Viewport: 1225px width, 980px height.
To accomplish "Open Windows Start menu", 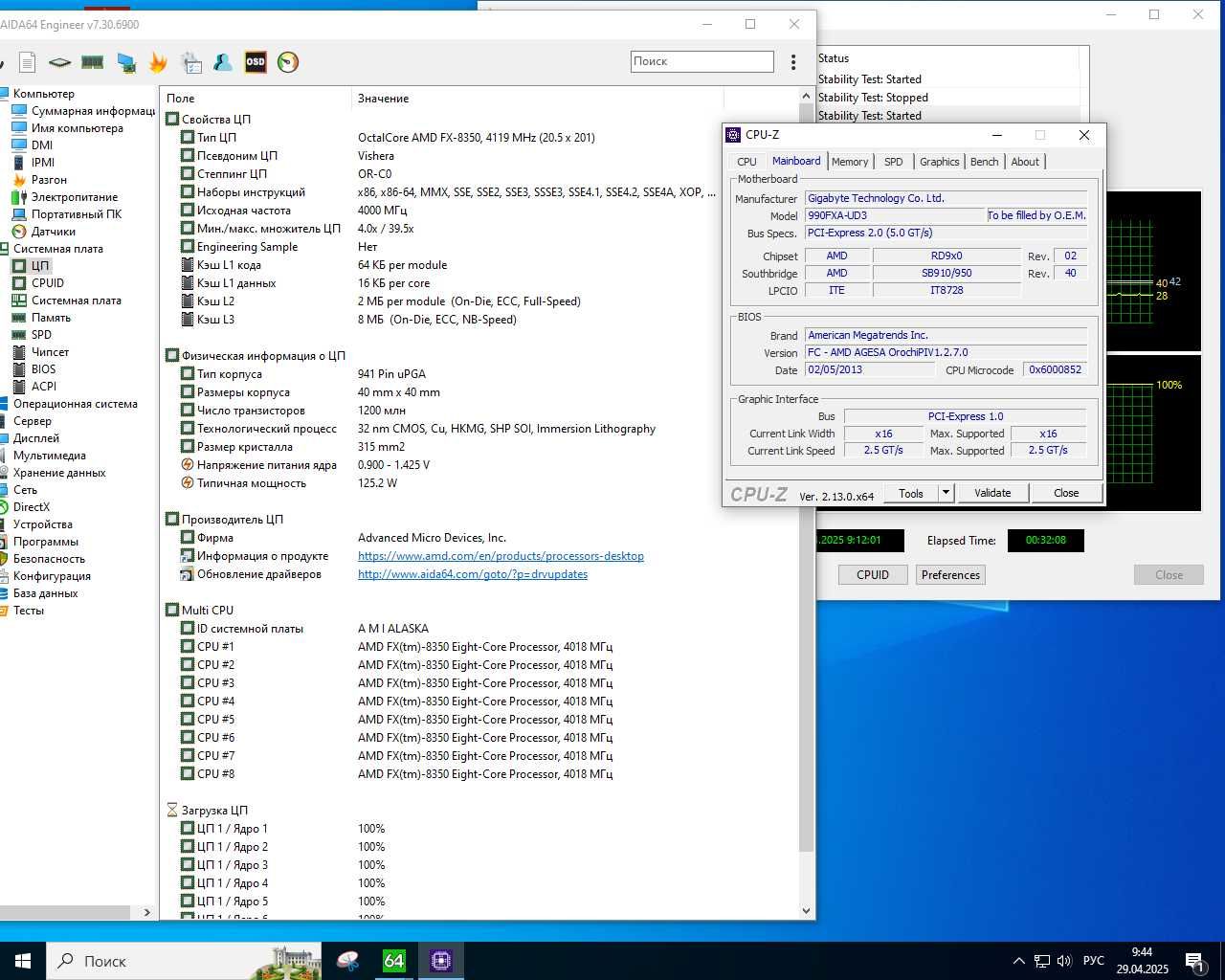I will [23, 961].
